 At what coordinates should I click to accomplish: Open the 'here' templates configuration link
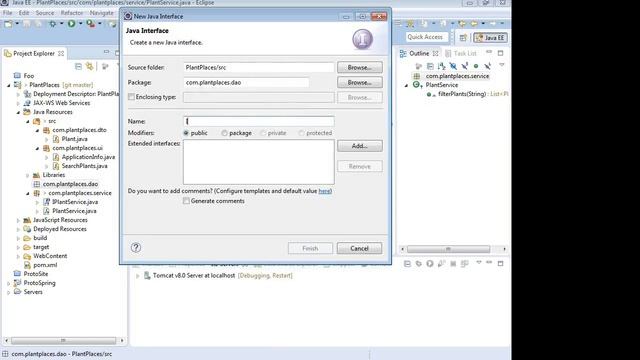click(324, 191)
